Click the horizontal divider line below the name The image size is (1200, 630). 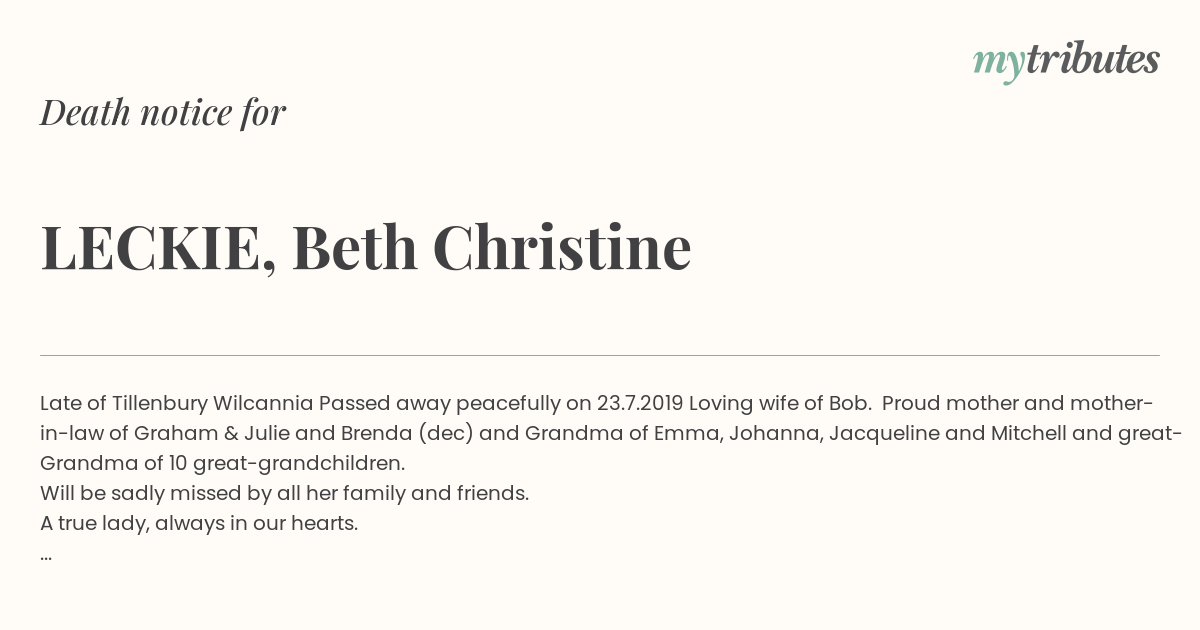point(600,355)
